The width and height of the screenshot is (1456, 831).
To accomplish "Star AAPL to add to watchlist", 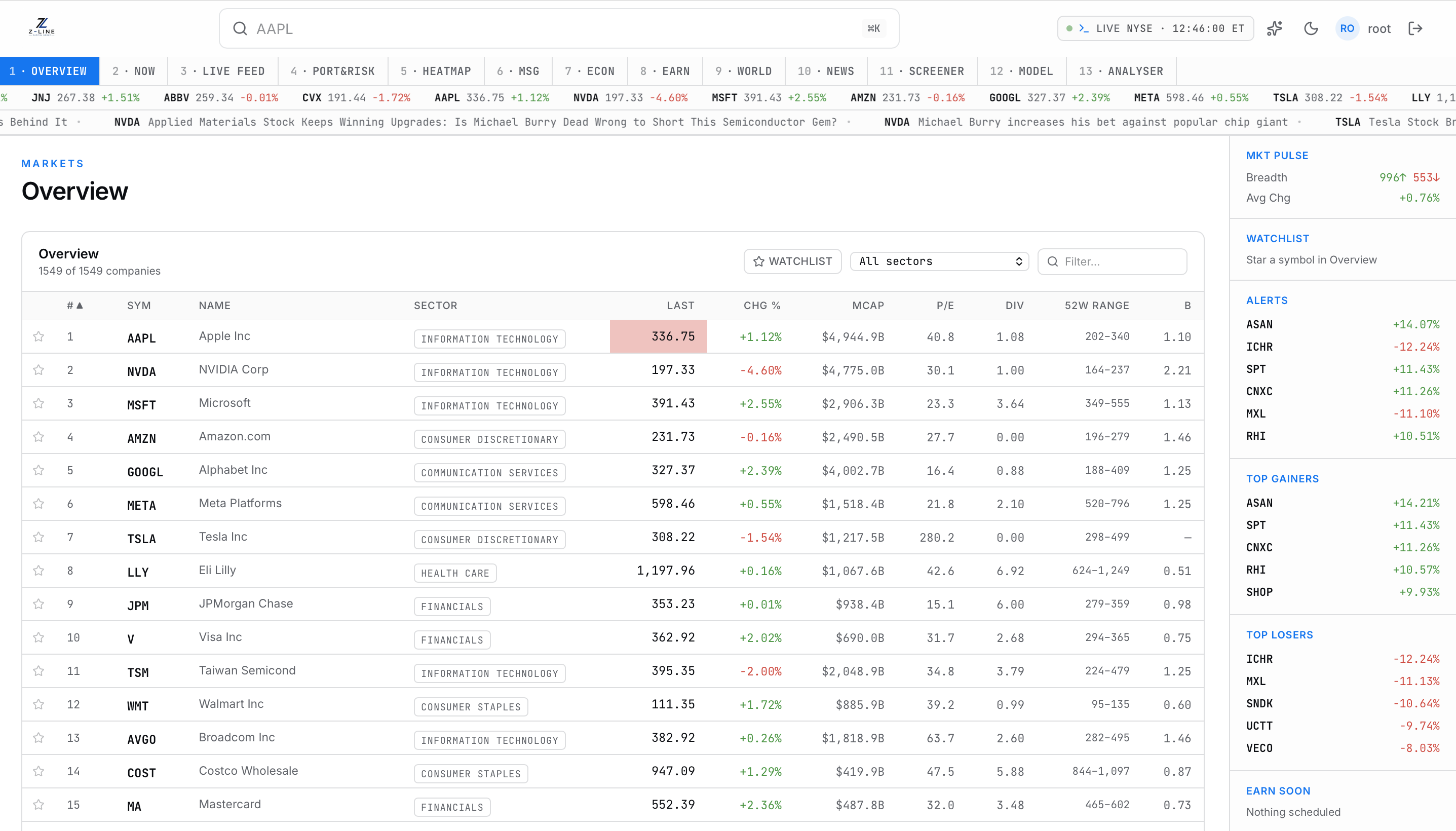I will (39, 336).
